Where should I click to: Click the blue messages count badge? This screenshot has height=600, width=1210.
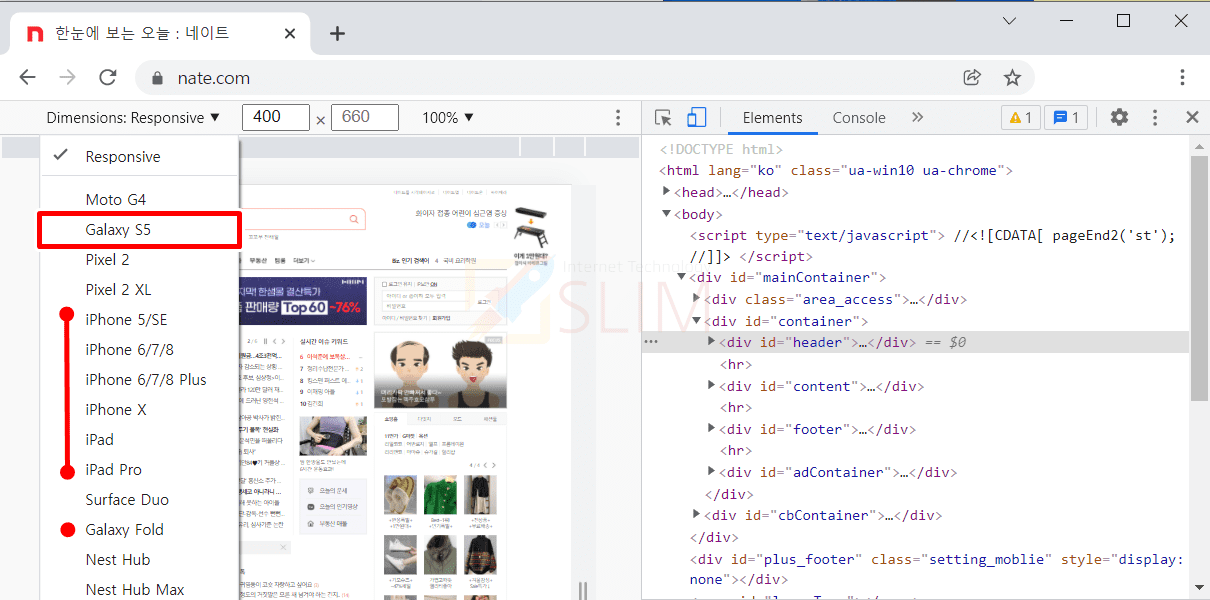coord(1066,117)
